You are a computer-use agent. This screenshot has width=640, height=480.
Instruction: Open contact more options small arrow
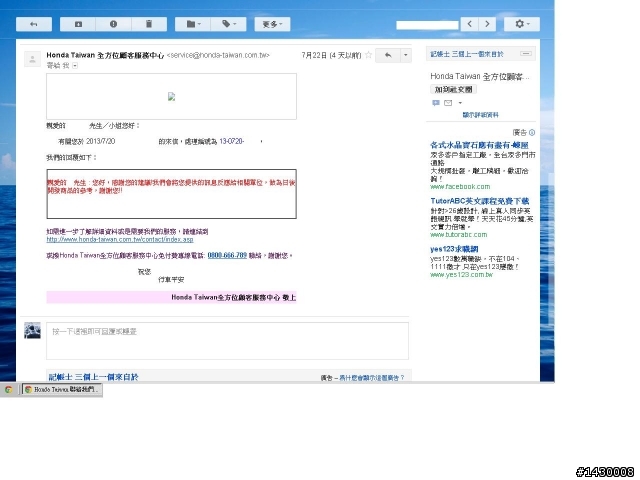[x=460, y=103]
